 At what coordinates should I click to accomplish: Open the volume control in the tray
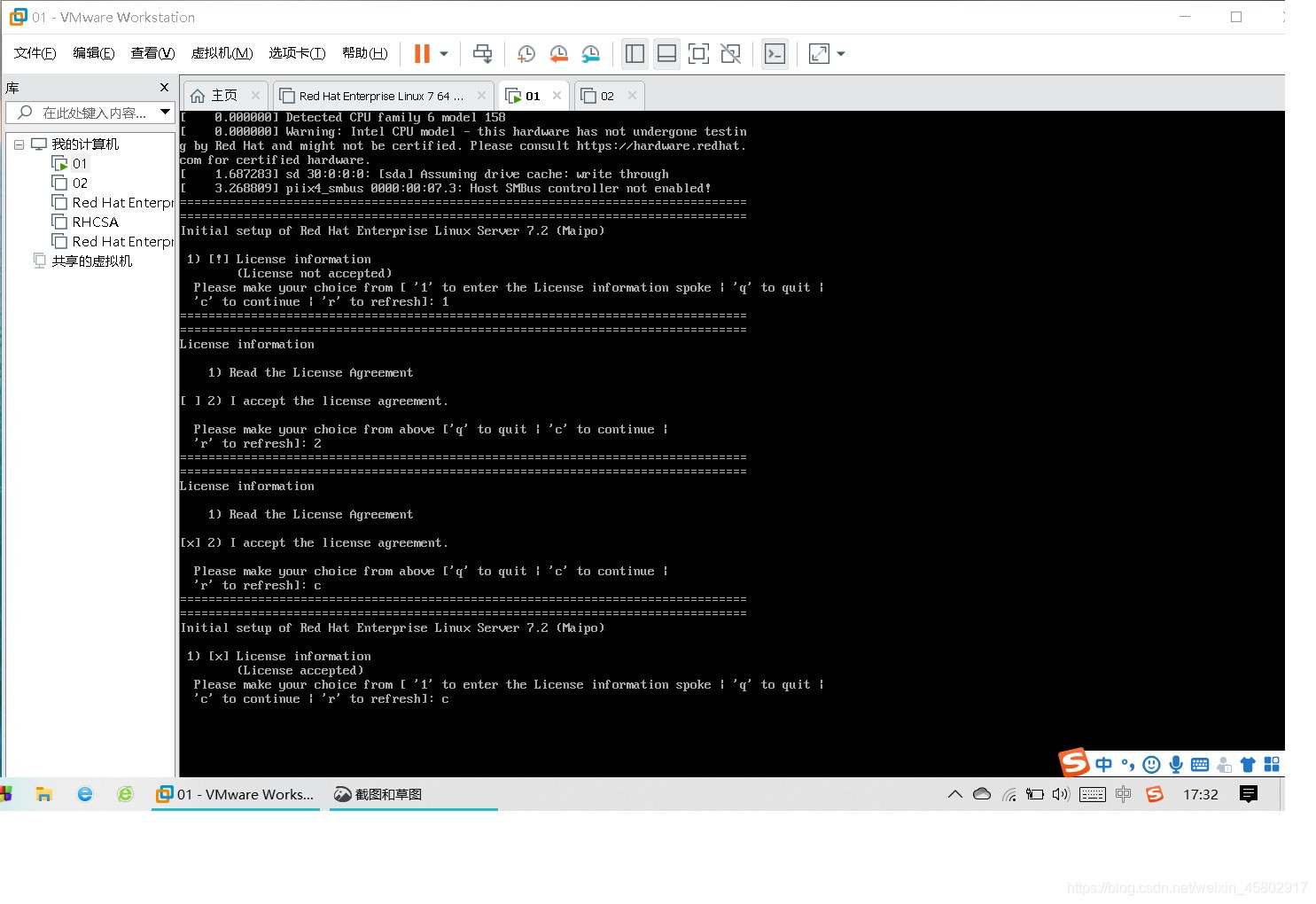1061,794
